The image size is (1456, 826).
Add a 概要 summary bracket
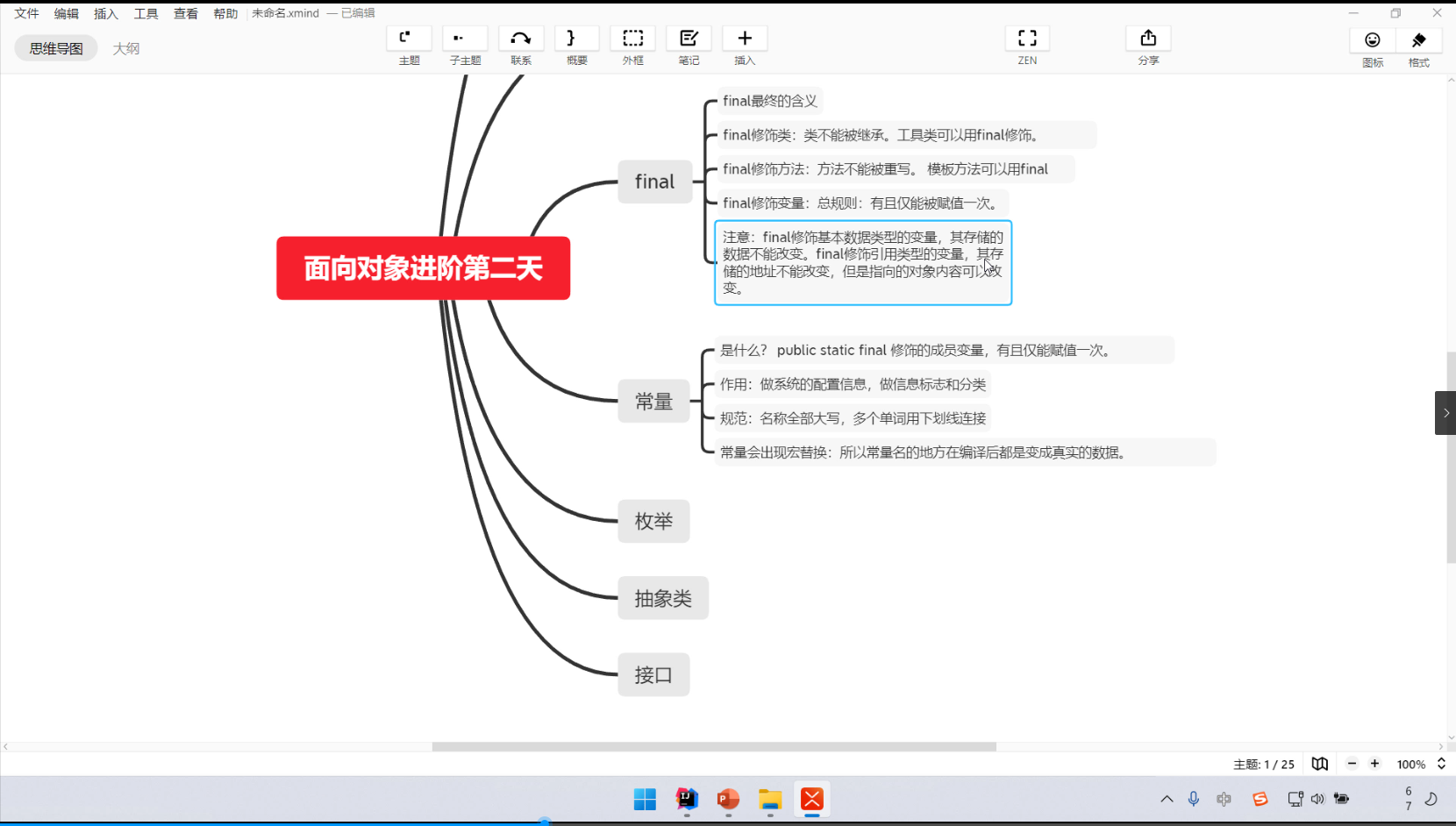pyautogui.click(x=577, y=46)
